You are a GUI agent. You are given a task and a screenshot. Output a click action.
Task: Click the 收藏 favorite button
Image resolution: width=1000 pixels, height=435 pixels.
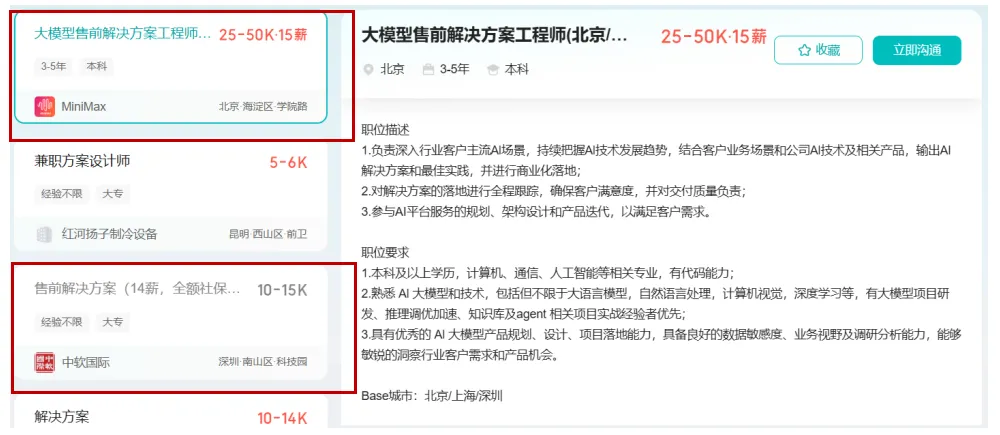point(818,50)
